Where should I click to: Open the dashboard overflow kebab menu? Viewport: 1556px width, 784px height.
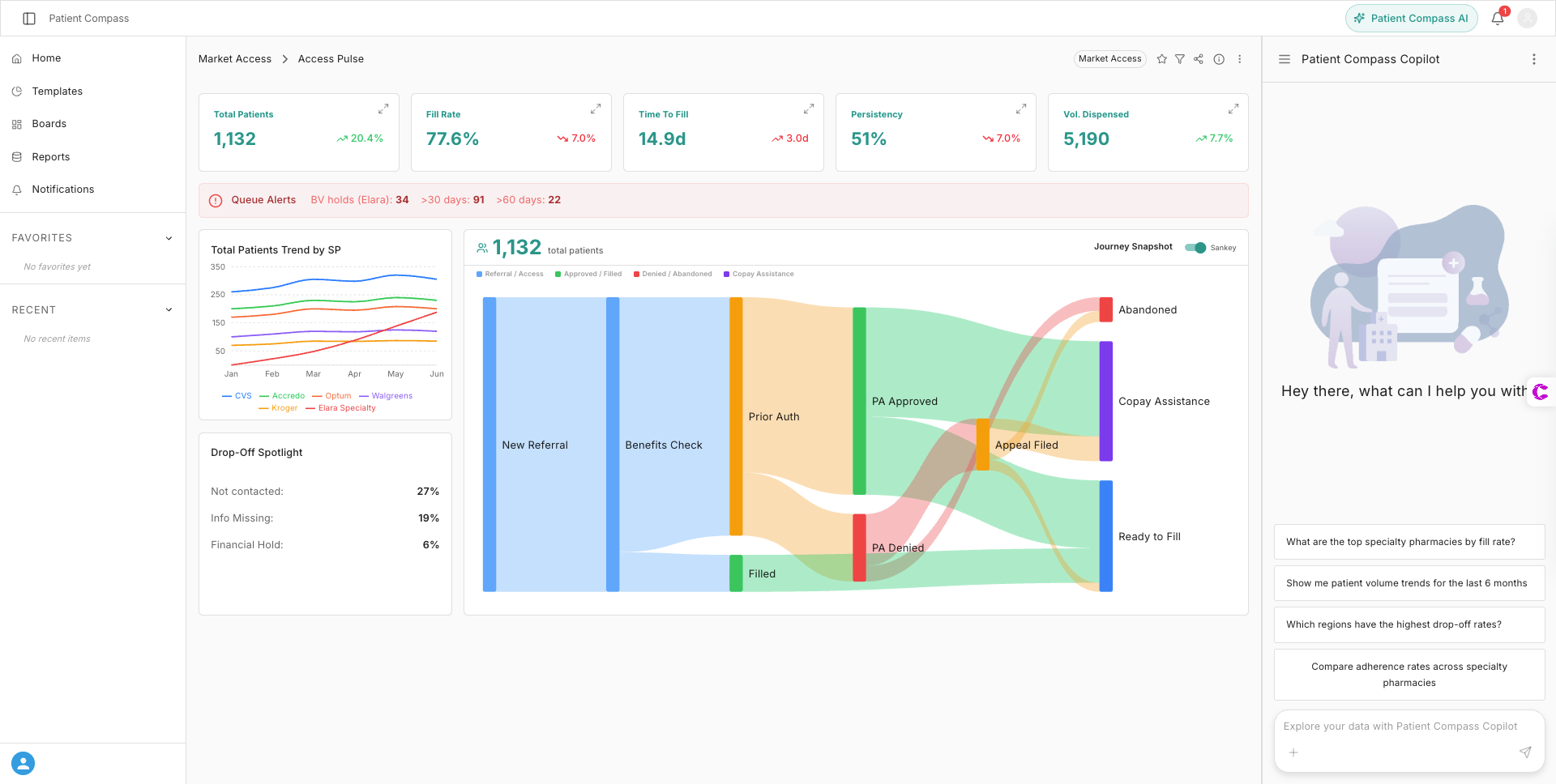pyautogui.click(x=1239, y=58)
